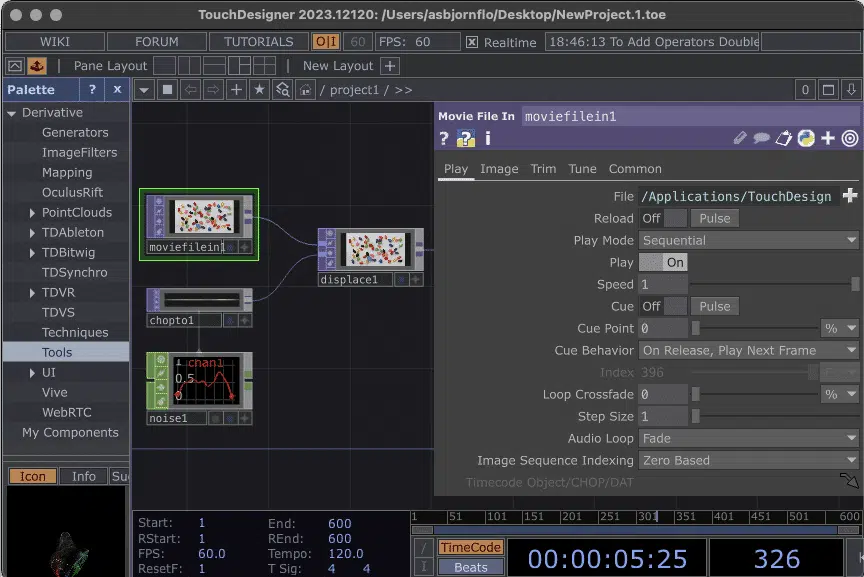Browse for a file with plus icon
The height and width of the screenshot is (577, 864).
[850, 196]
